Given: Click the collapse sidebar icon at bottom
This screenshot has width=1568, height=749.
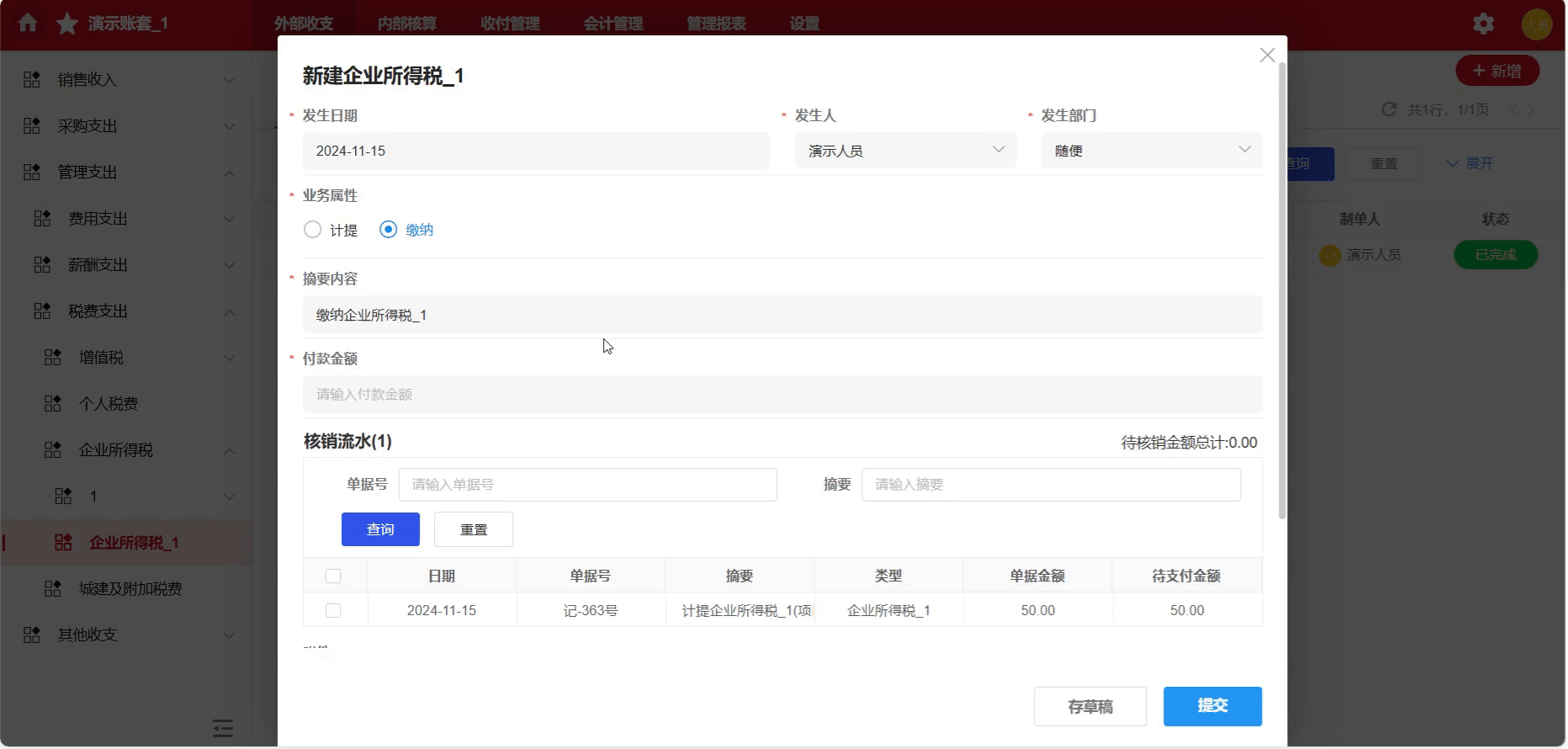Looking at the screenshot, I should [223, 728].
